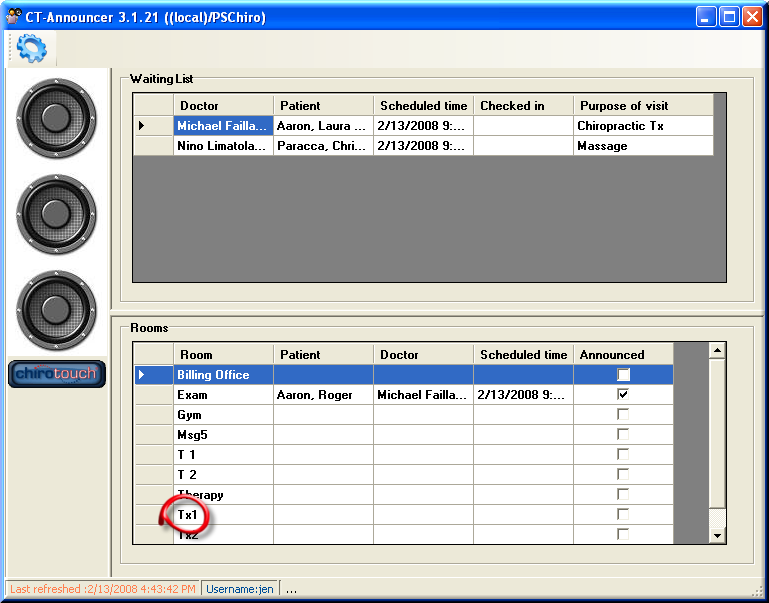This screenshot has height=603, width=769.
Task: Tick the Announced checkbox for Msg5
Action: coord(623,435)
